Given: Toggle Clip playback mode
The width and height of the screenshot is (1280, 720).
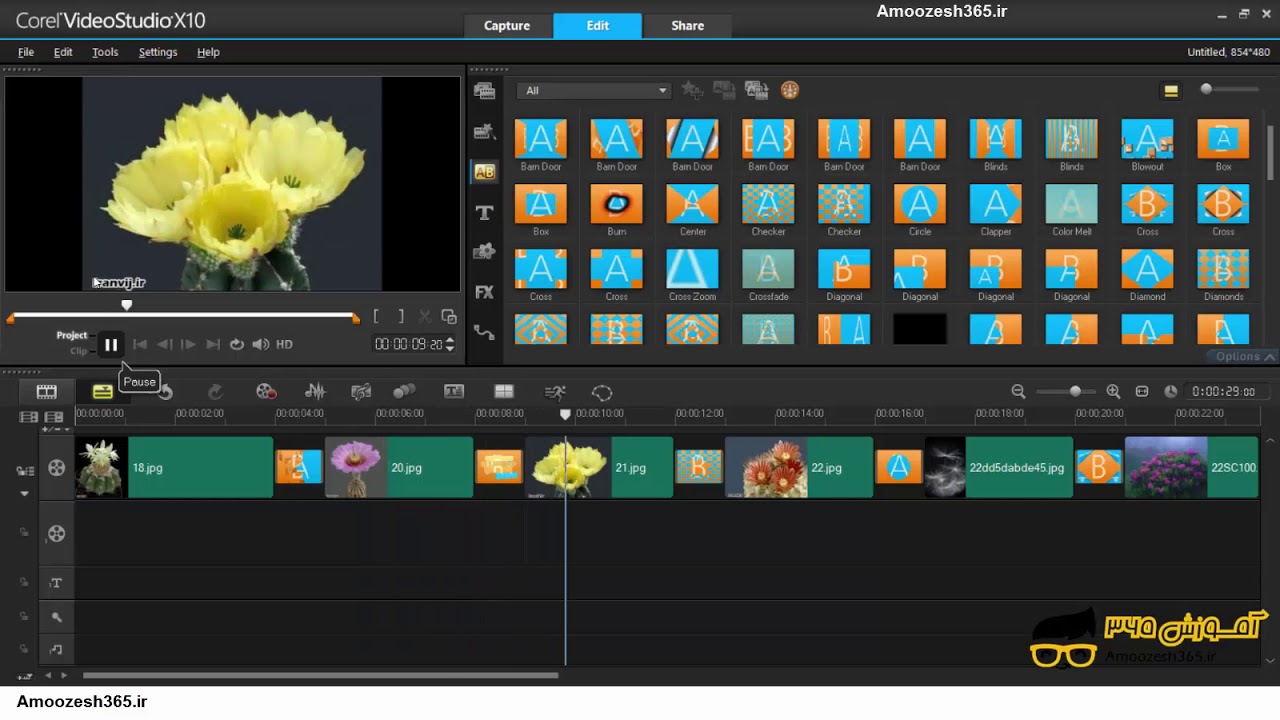Looking at the screenshot, I should [x=79, y=351].
